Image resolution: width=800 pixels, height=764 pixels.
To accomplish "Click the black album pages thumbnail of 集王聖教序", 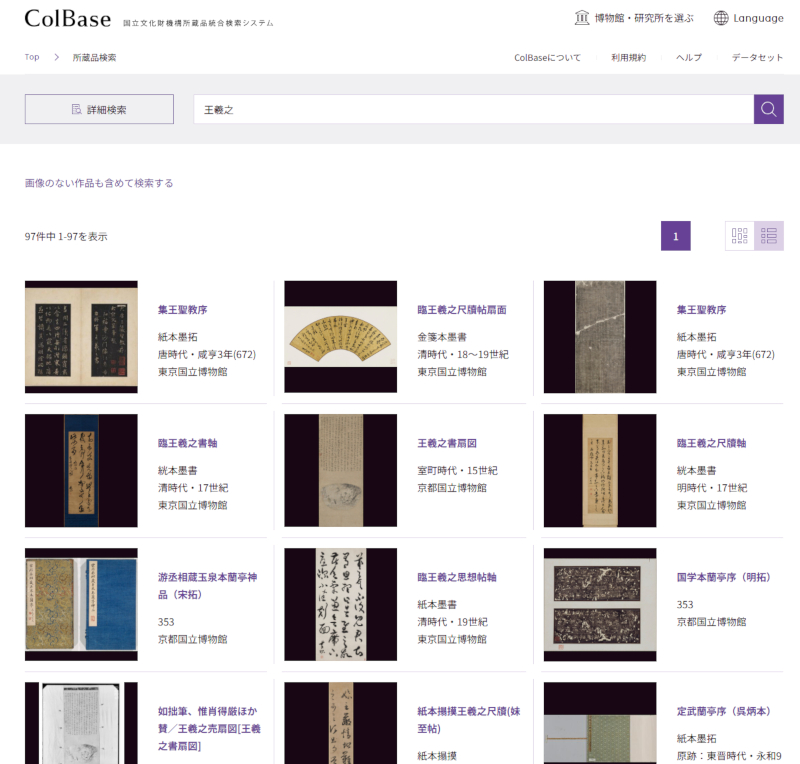I will [x=81, y=337].
